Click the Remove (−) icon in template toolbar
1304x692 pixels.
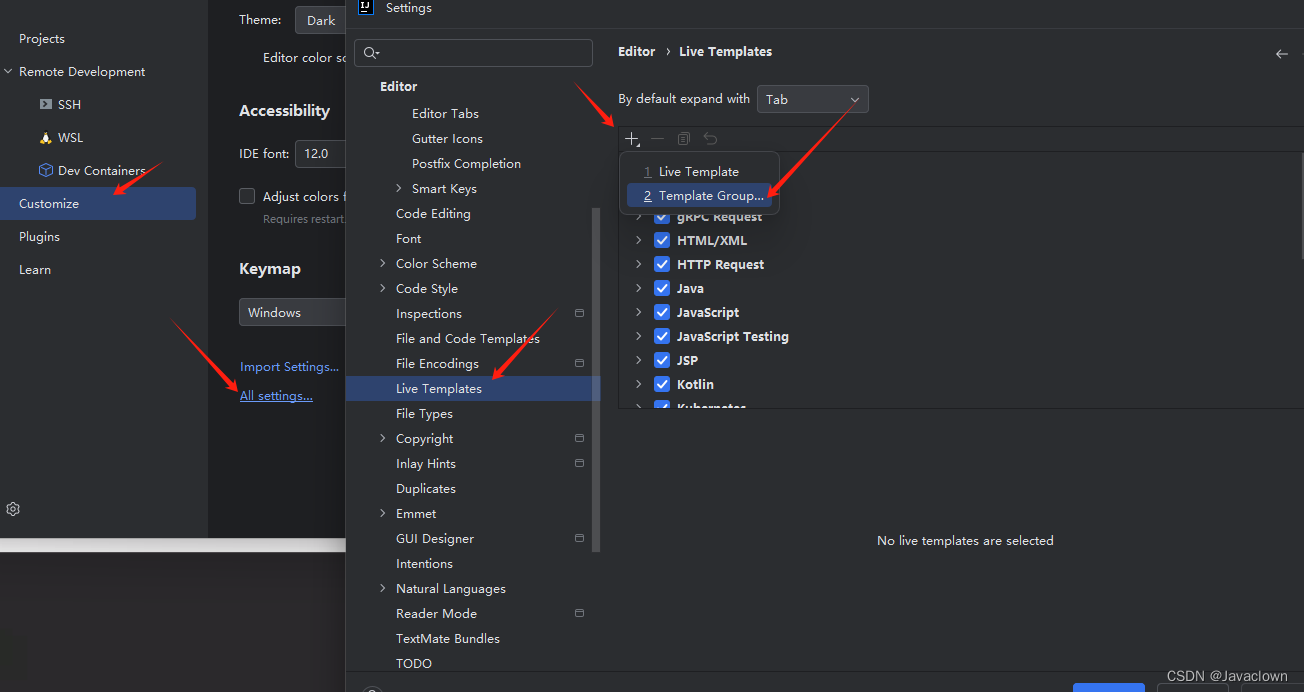point(657,138)
